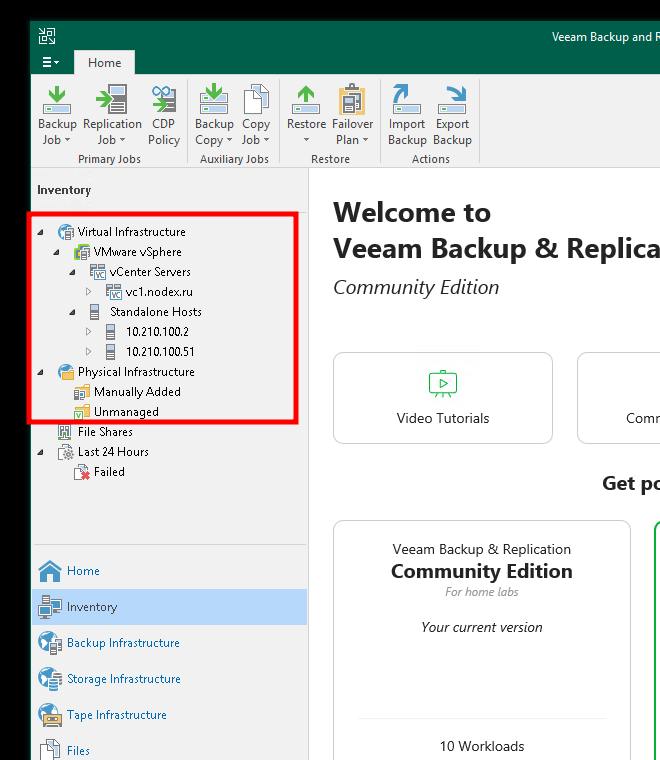Open the Video Tutorials card

(x=443, y=398)
